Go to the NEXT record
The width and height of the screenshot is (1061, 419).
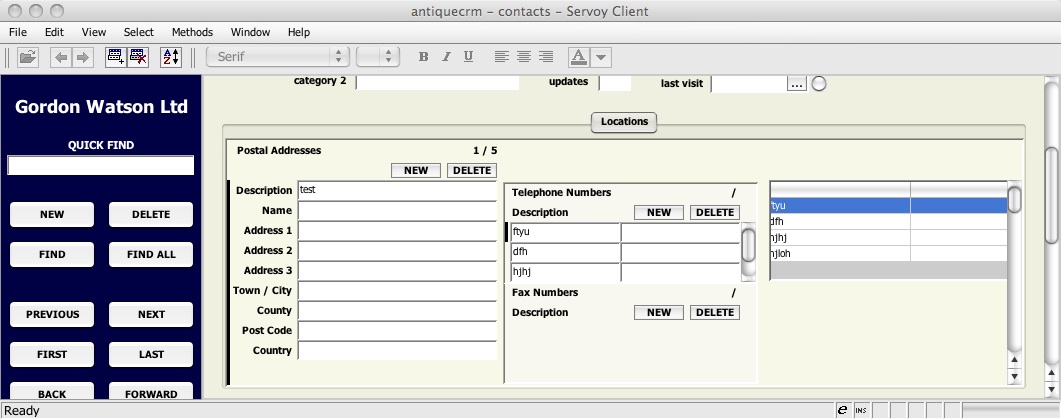(x=151, y=315)
